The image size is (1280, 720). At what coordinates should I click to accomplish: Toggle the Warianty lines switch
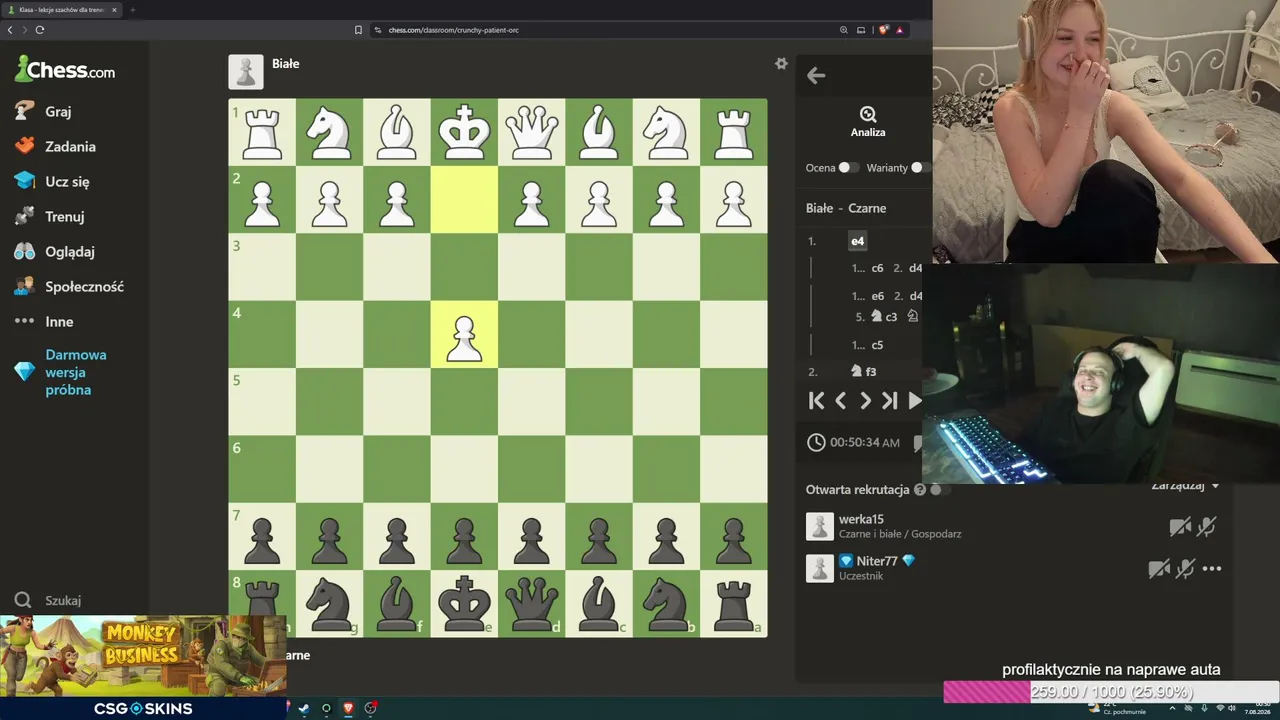coord(920,168)
